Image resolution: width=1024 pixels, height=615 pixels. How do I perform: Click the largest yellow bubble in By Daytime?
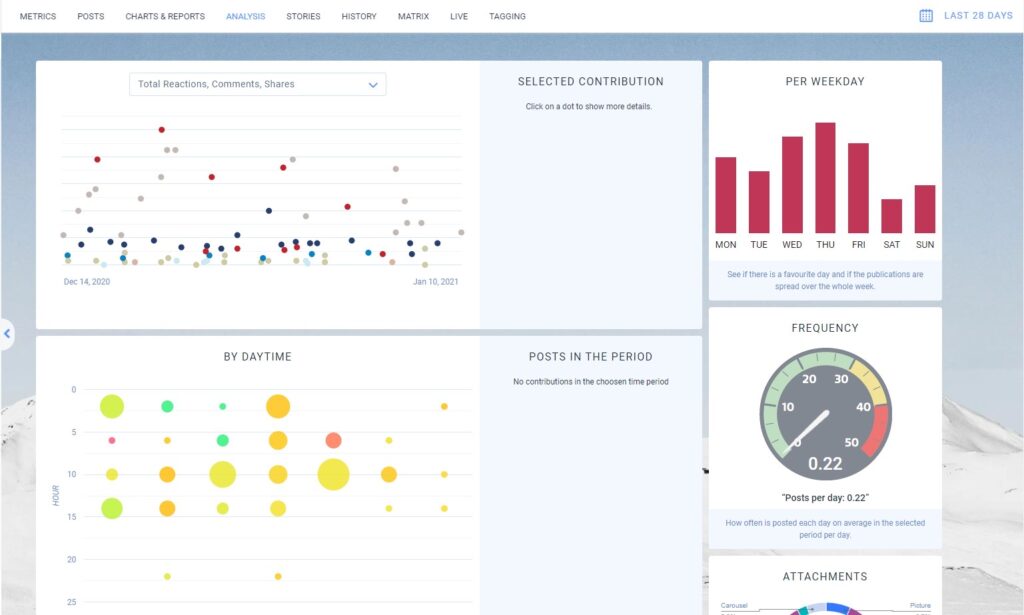[x=334, y=474]
